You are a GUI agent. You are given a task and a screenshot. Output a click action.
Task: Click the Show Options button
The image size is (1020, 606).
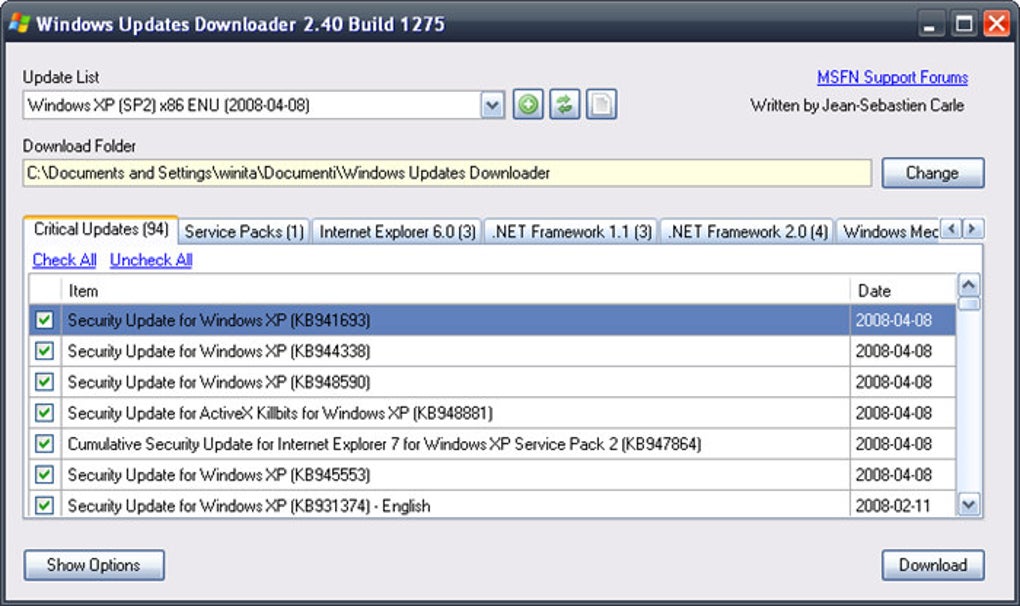(94, 565)
